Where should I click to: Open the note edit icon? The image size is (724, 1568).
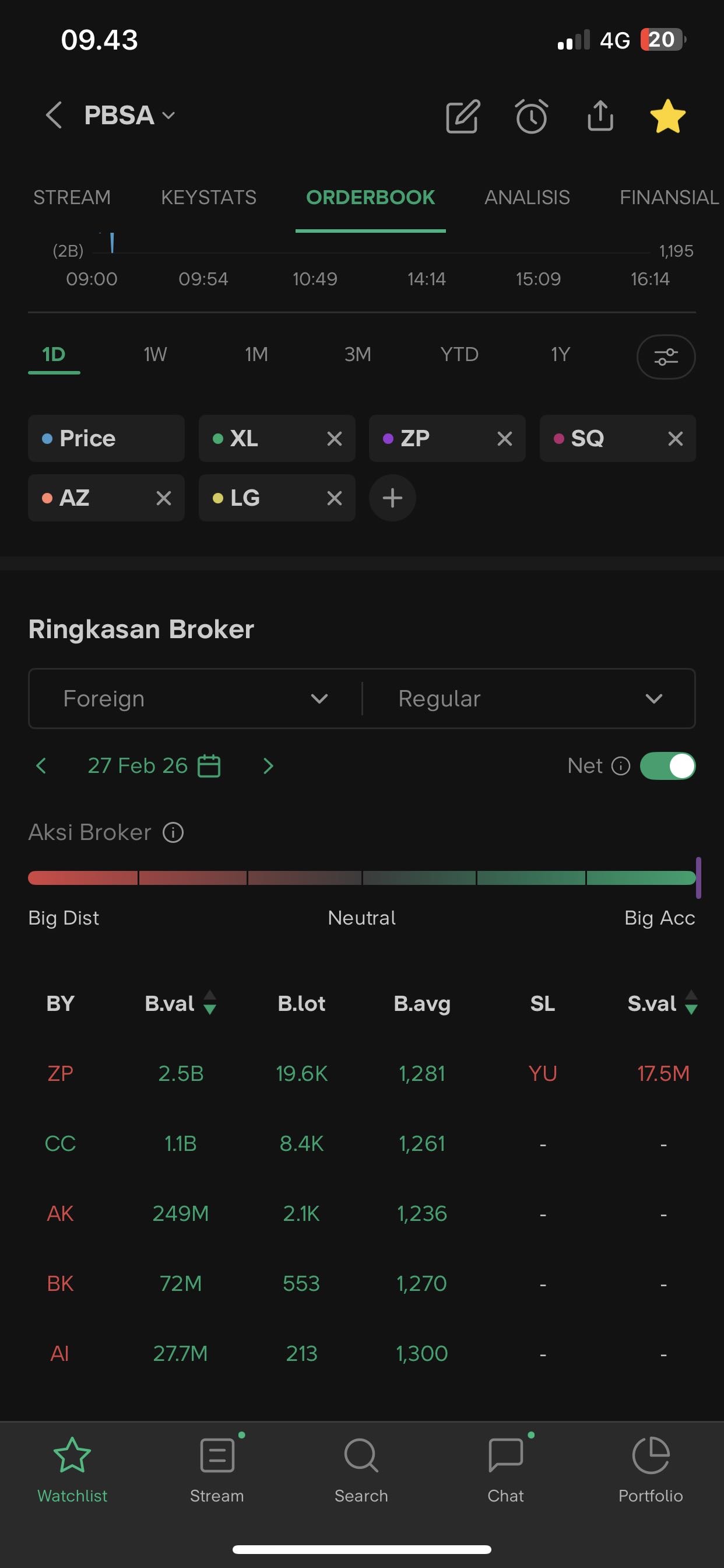(x=463, y=116)
